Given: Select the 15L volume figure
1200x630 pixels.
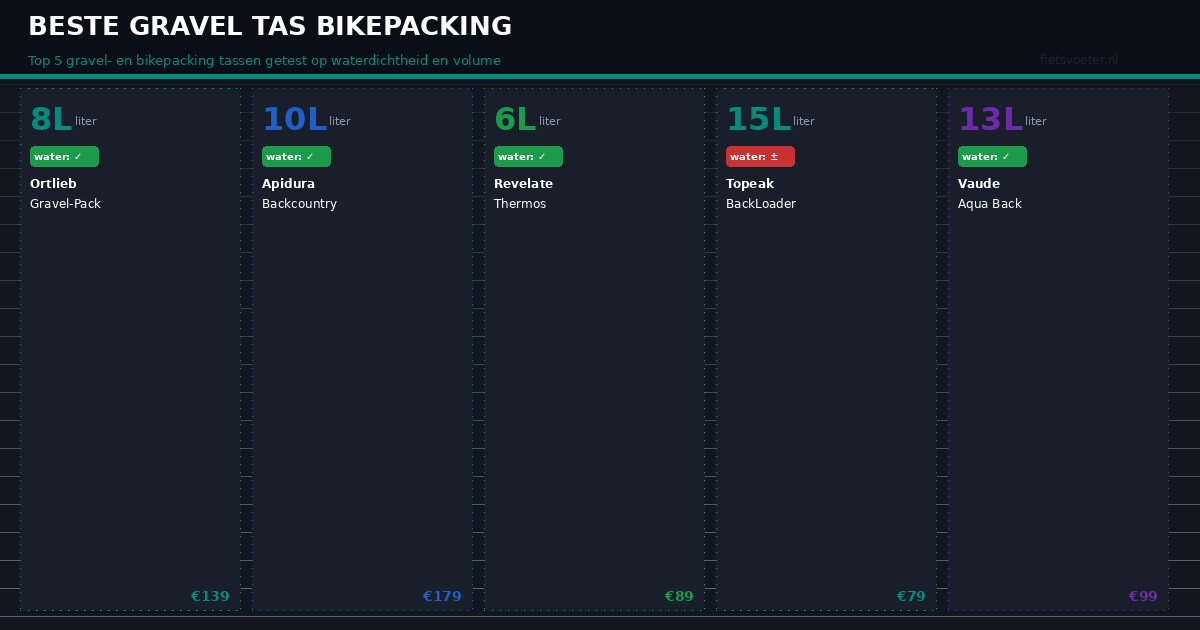Looking at the screenshot, I should click(758, 120).
